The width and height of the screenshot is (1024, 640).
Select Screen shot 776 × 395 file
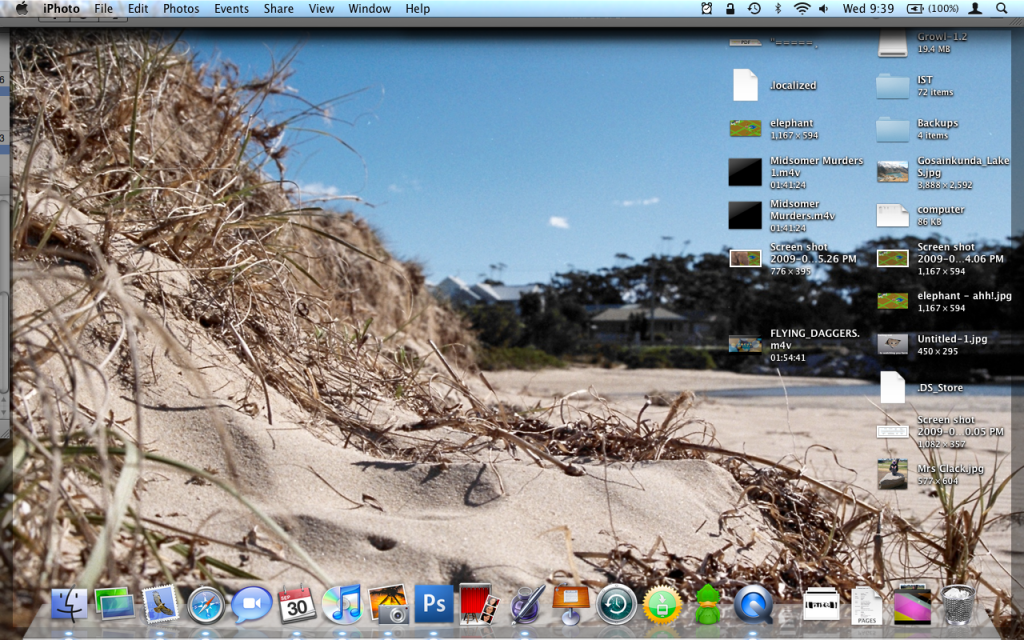(745, 259)
